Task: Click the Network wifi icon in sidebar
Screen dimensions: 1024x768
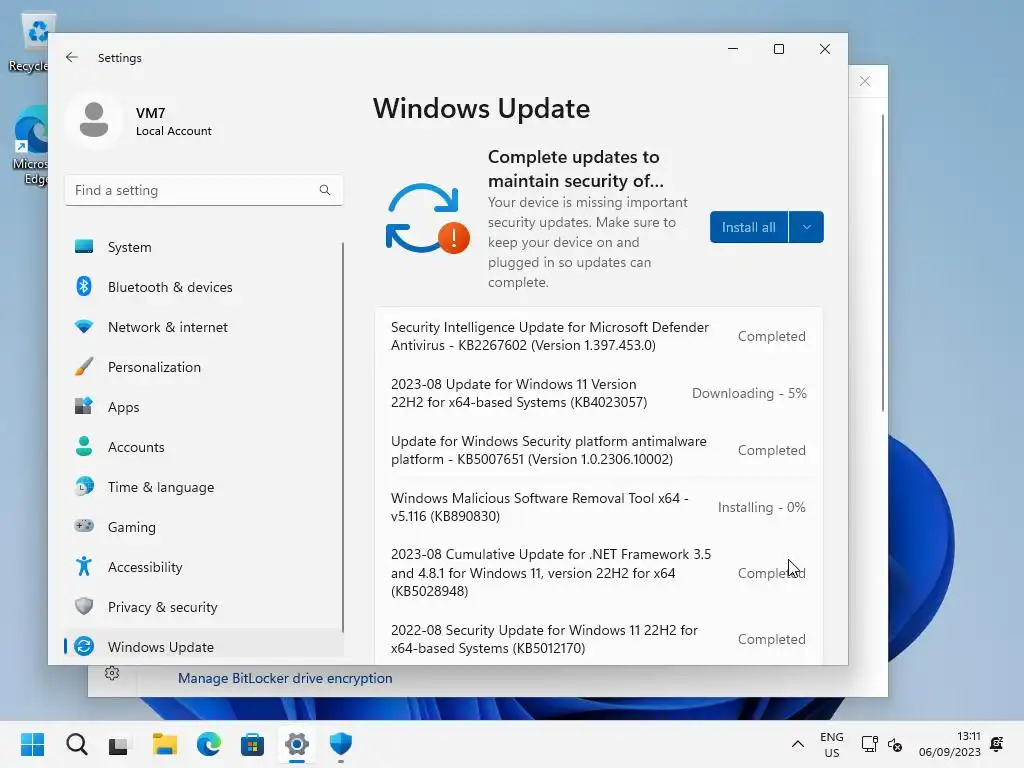Action: point(84,326)
